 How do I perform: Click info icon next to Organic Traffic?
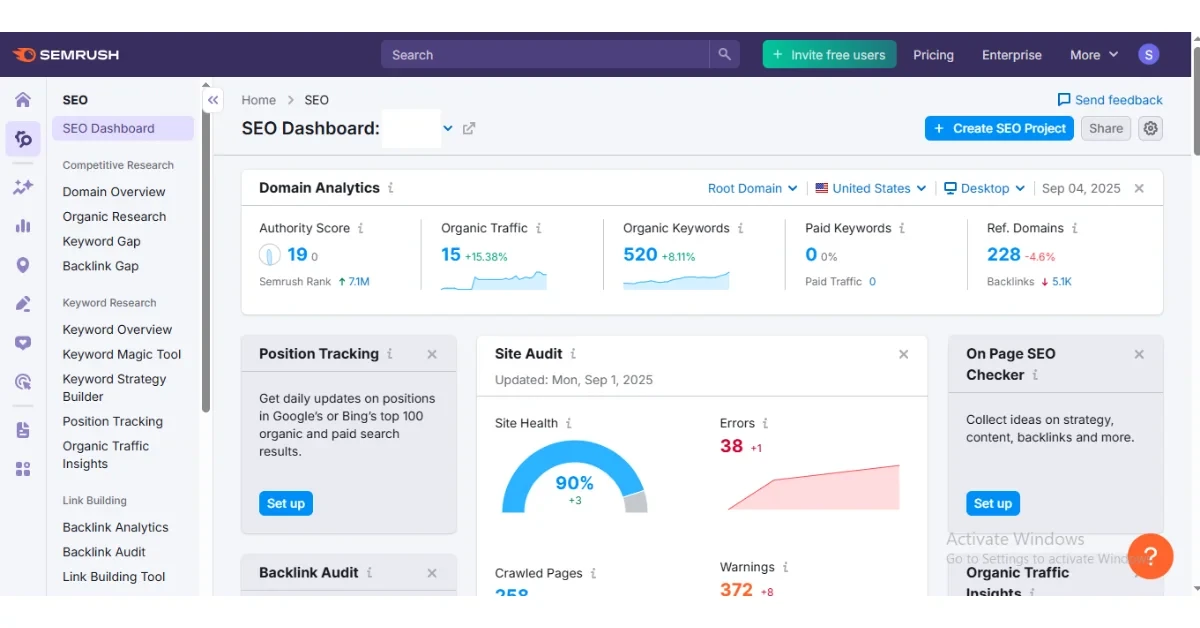[x=538, y=228]
